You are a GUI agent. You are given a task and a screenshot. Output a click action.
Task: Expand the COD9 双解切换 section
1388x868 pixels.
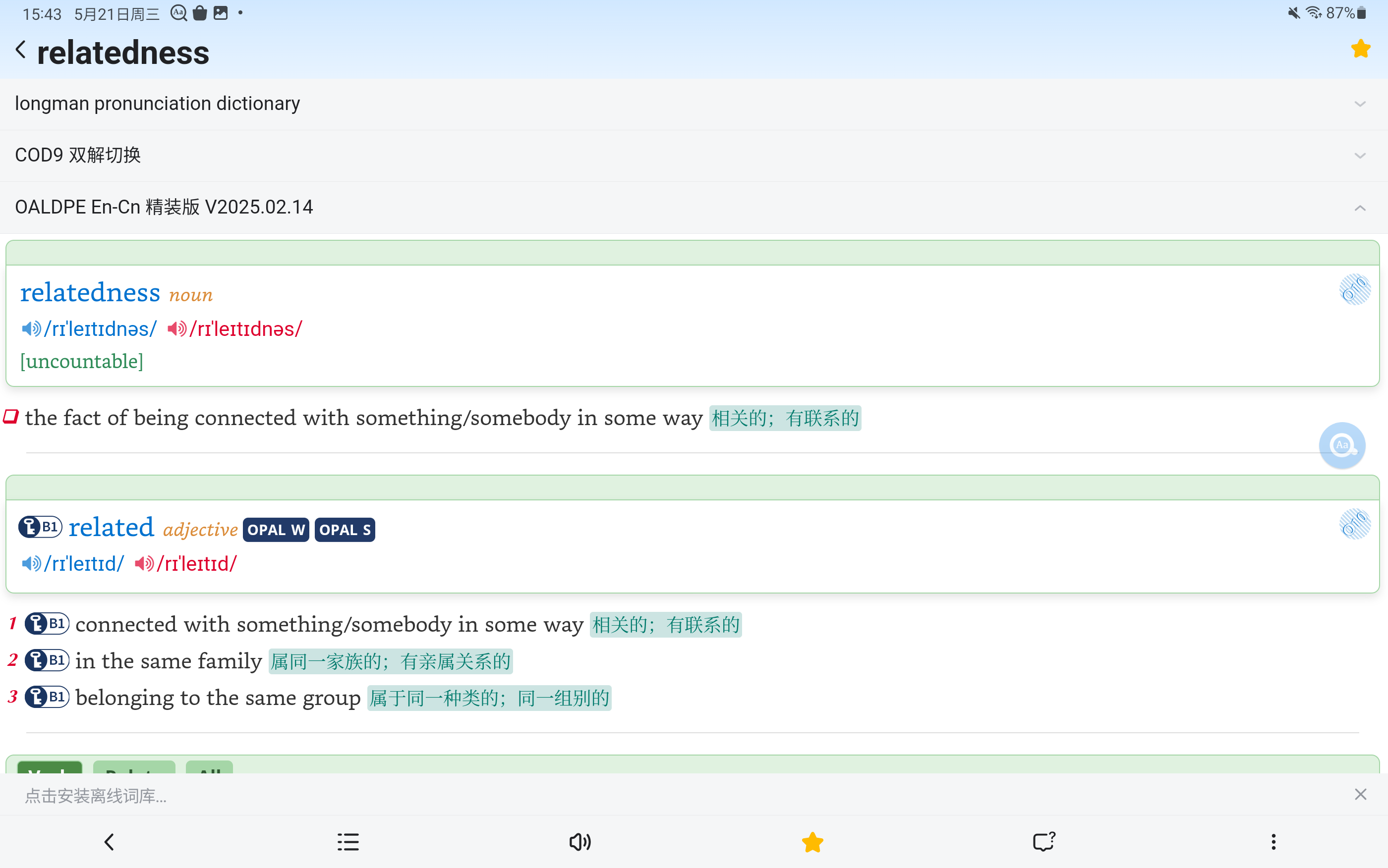point(694,156)
